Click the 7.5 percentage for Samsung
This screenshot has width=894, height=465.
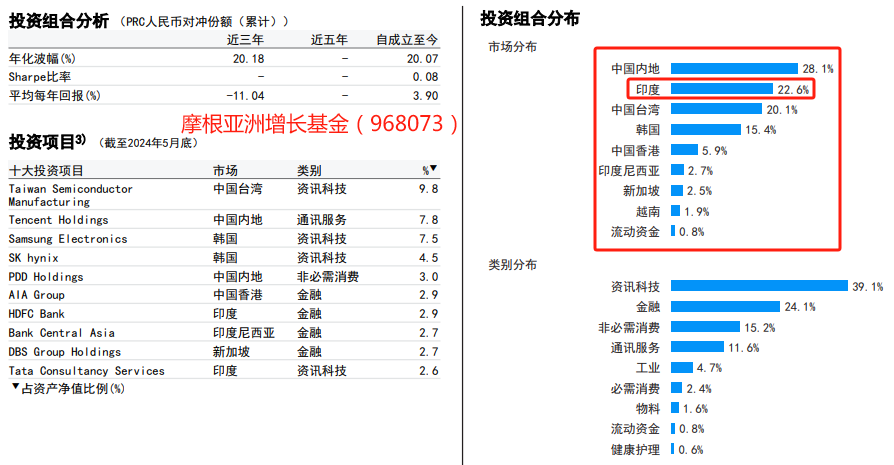(429, 239)
